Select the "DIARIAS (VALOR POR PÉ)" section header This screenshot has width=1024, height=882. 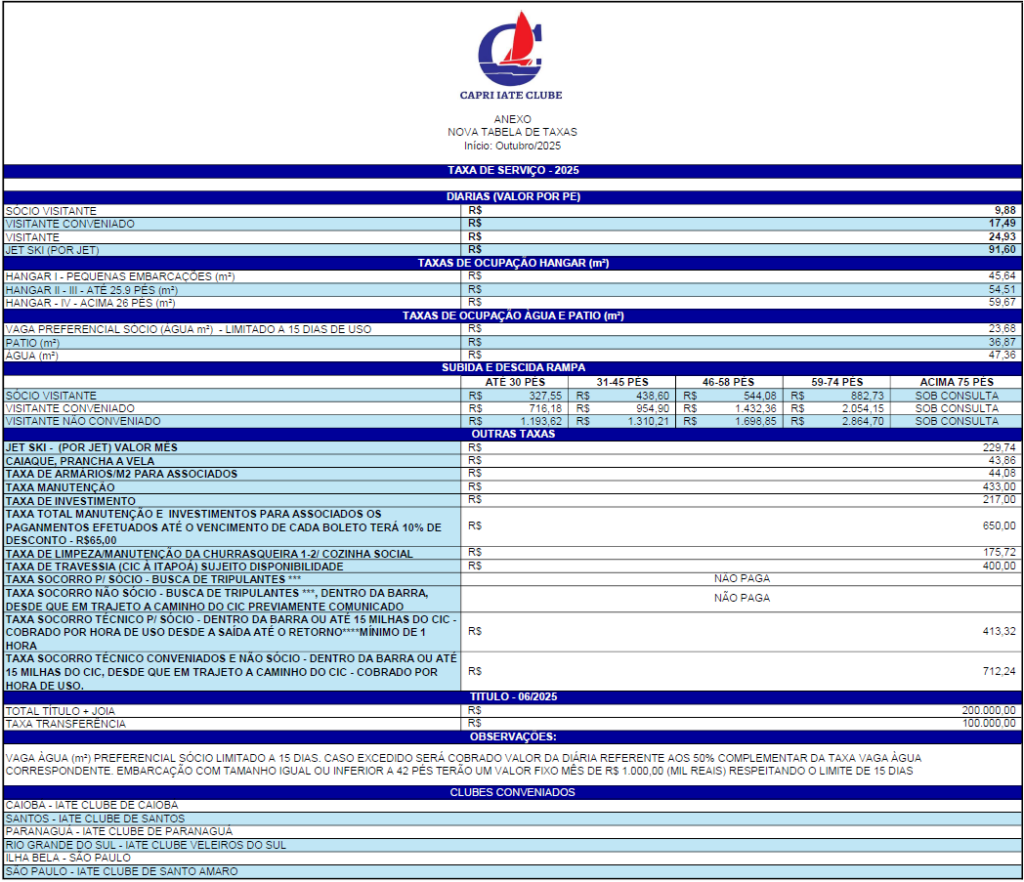pyautogui.click(x=512, y=197)
